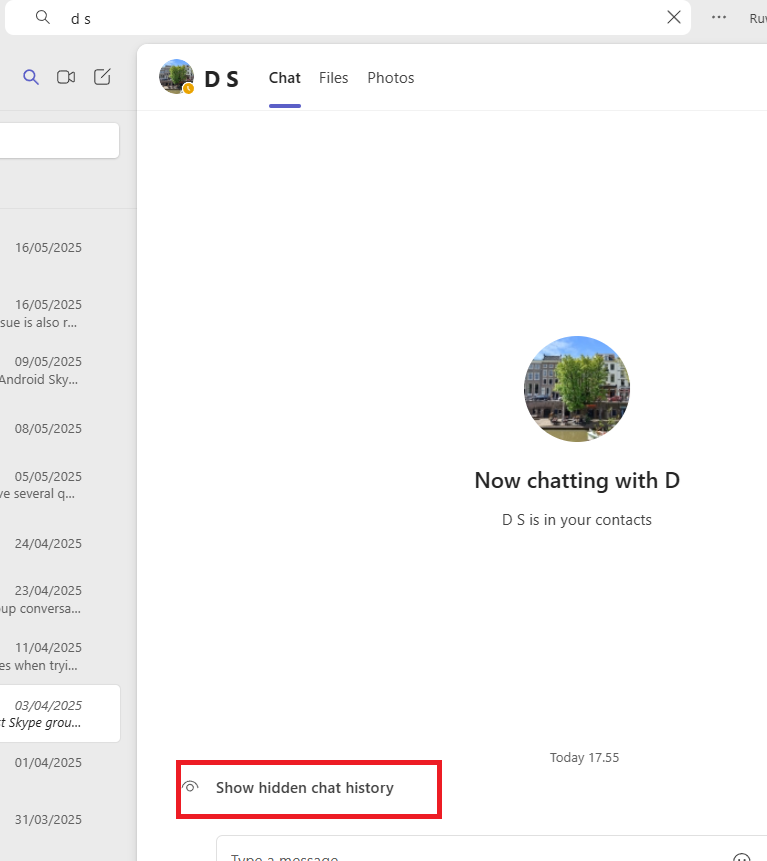Open chat dated 05/05/2025 'several q...'
This screenshot has width=767, height=861.
(x=59, y=485)
